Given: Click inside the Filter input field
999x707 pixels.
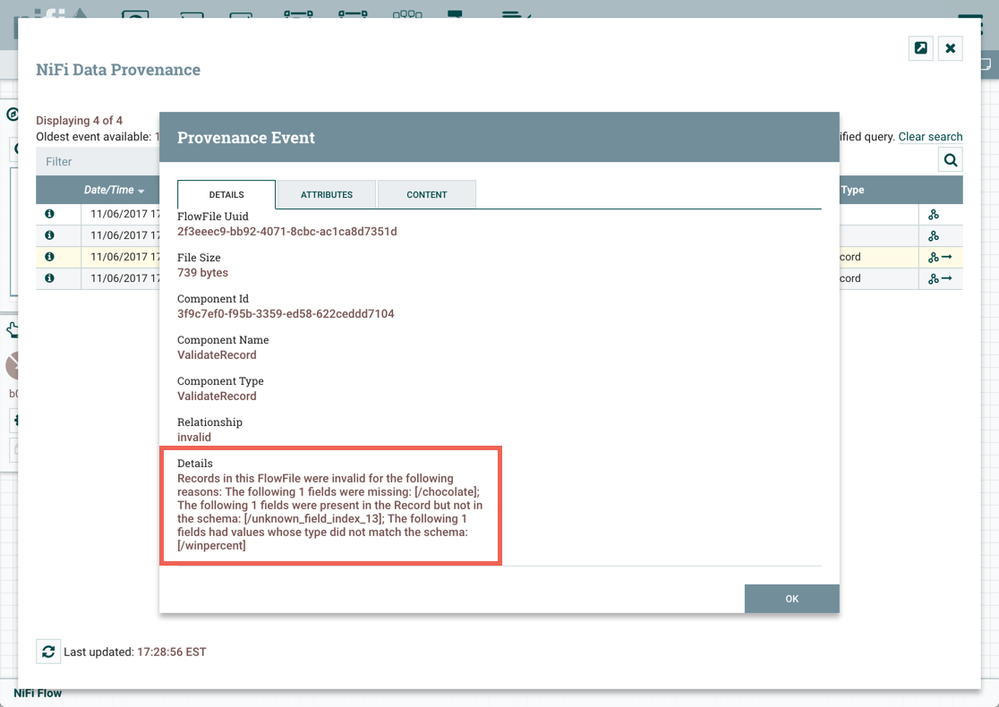Looking at the screenshot, I should (x=97, y=161).
